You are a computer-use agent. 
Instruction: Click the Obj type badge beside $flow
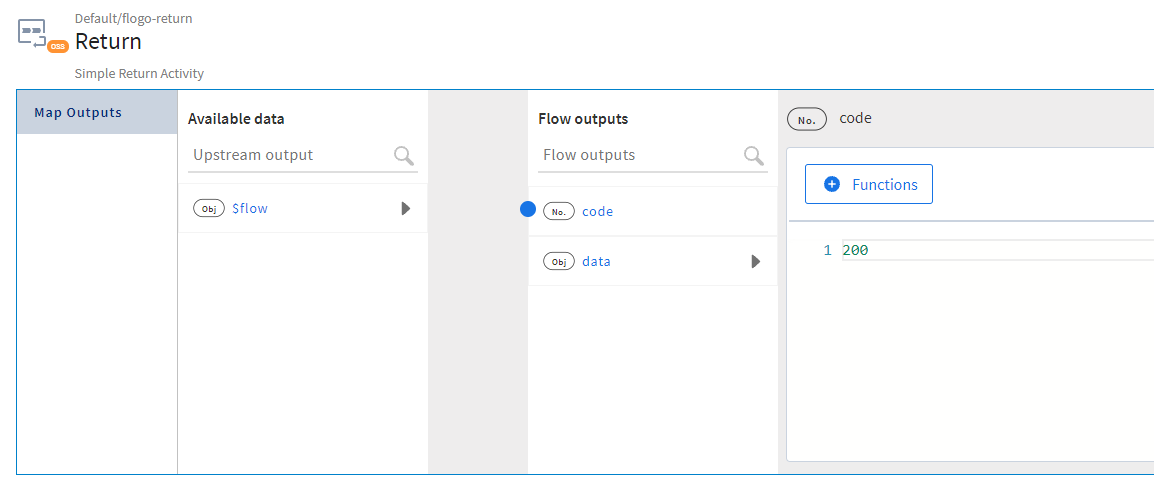(209, 209)
